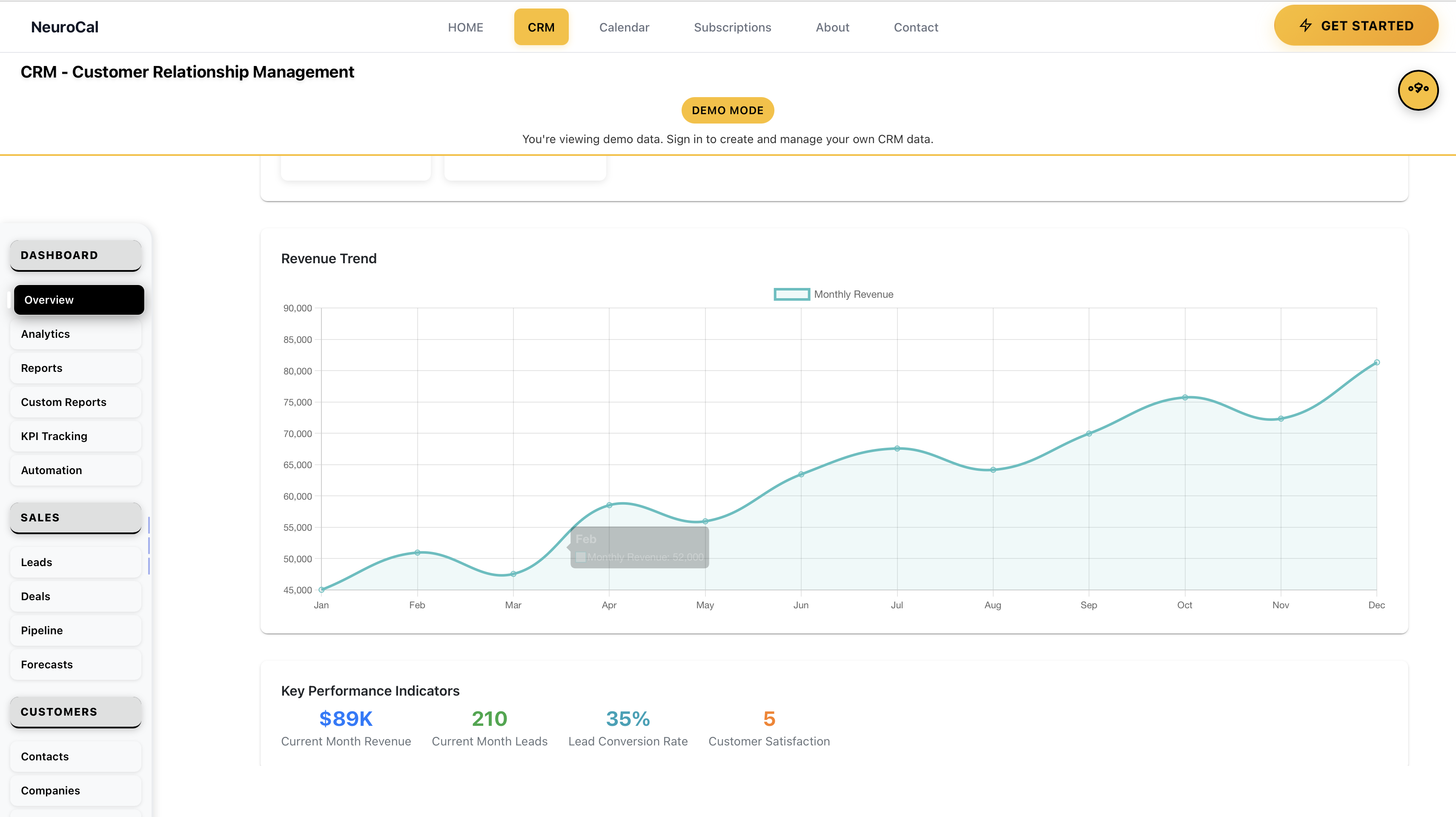Open Analytics in the sidebar
This screenshot has width=1456, height=817.
tap(76, 334)
